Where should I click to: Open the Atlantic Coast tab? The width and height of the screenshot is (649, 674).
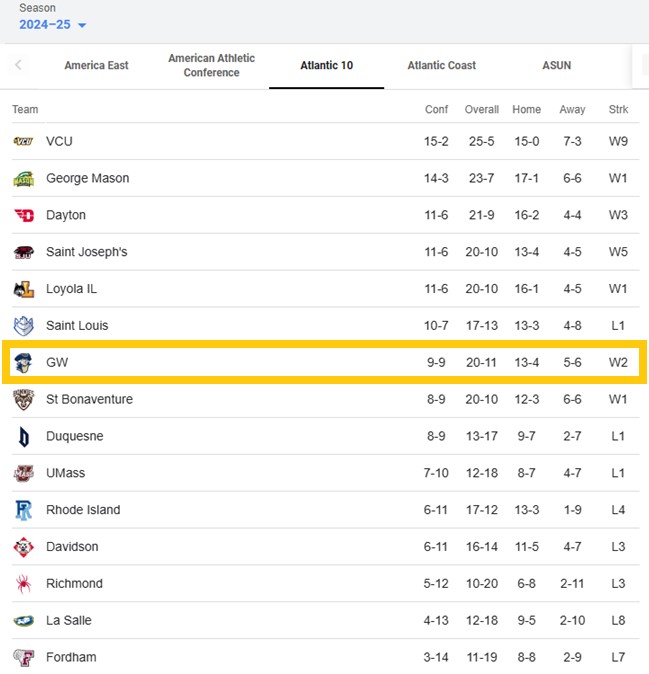(441, 66)
